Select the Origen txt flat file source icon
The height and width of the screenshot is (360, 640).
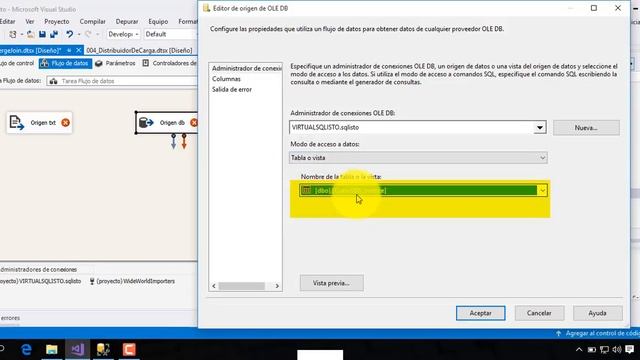tap(16, 122)
